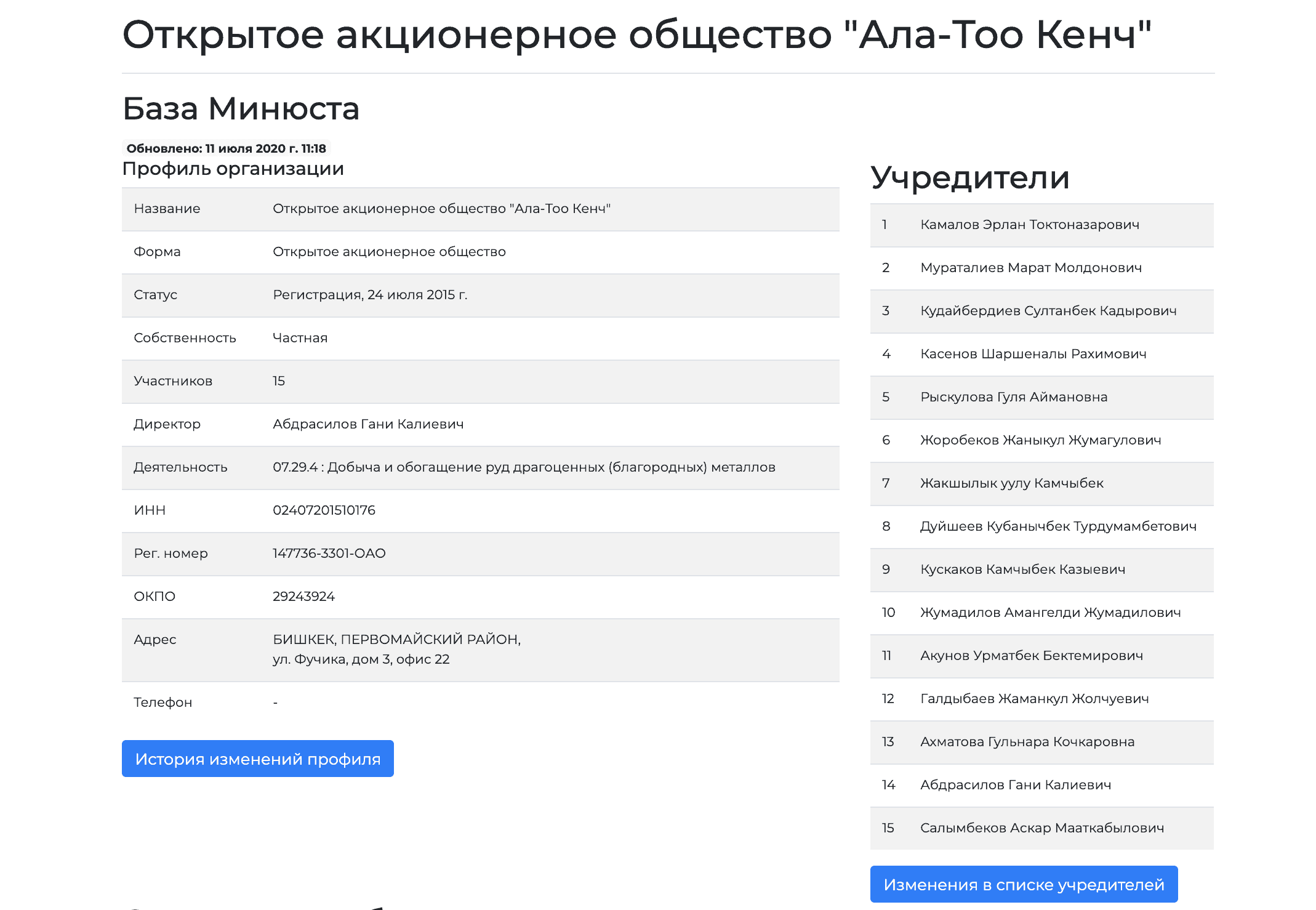Click the 'Обновлено: 11 июля 2020' timestamp badge
Viewport: 1316px width, 910px height.
[226, 148]
